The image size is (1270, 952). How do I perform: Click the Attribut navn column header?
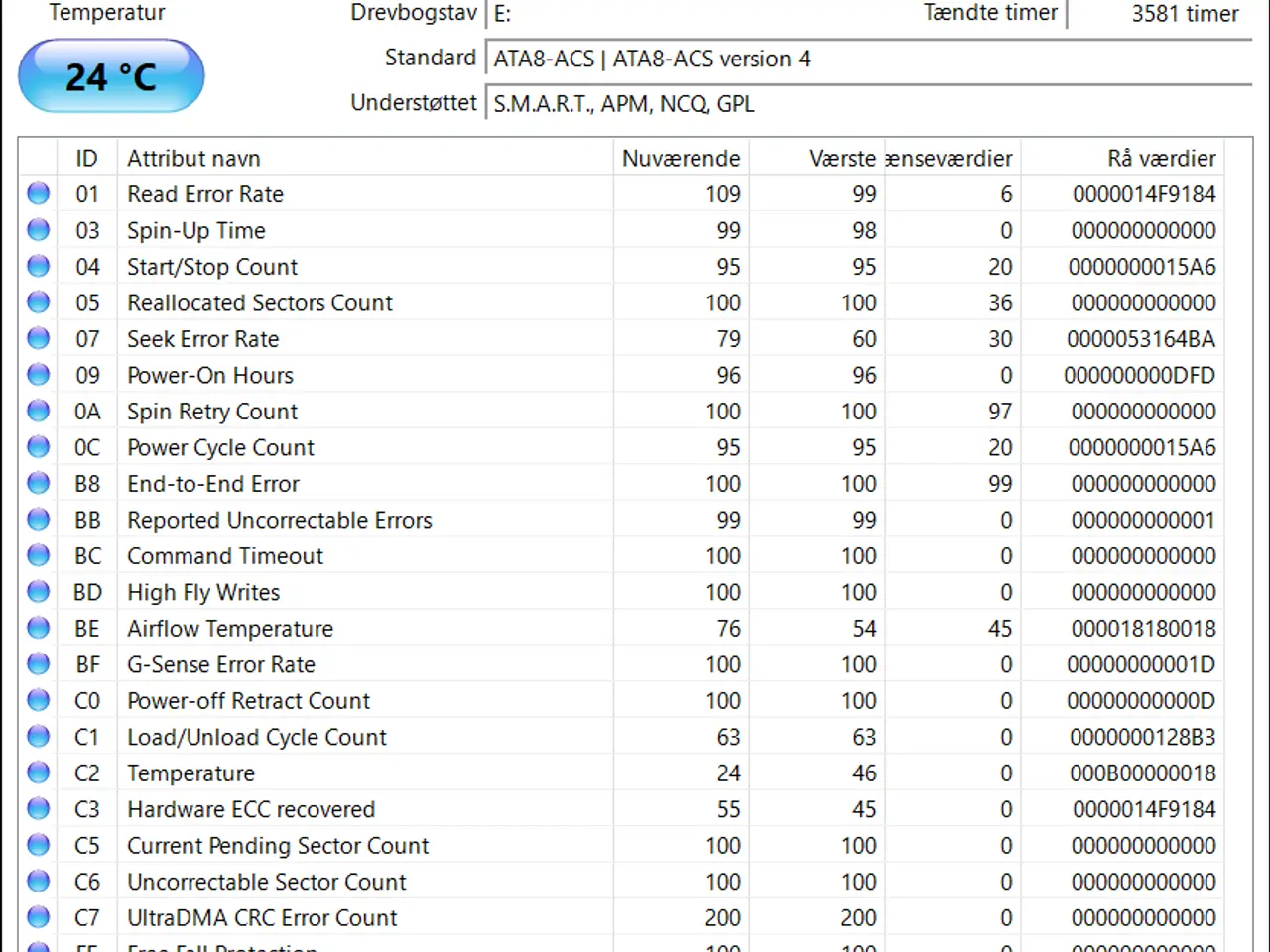(365, 158)
